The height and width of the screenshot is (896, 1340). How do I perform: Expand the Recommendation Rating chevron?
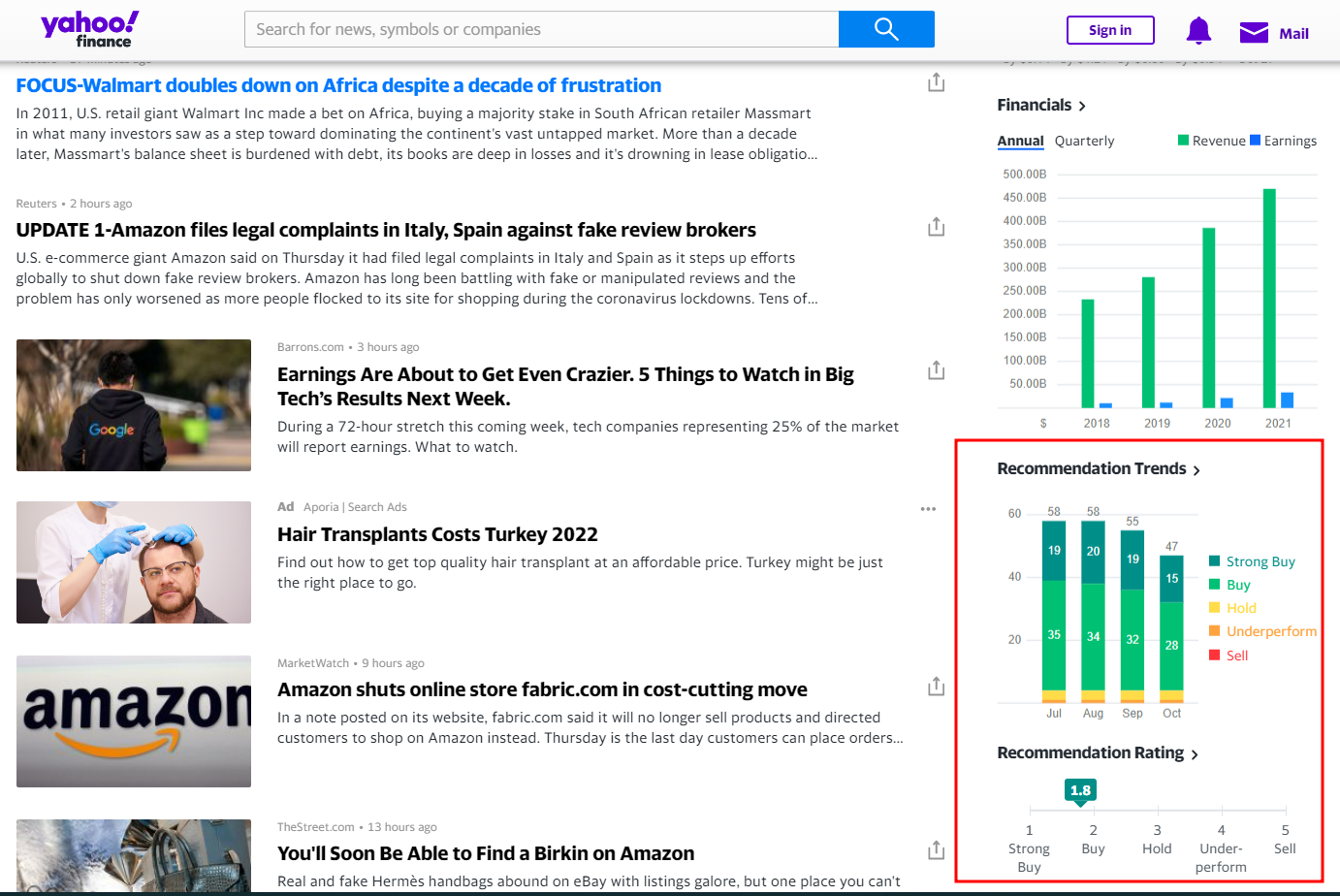(x=1195, y=754)
